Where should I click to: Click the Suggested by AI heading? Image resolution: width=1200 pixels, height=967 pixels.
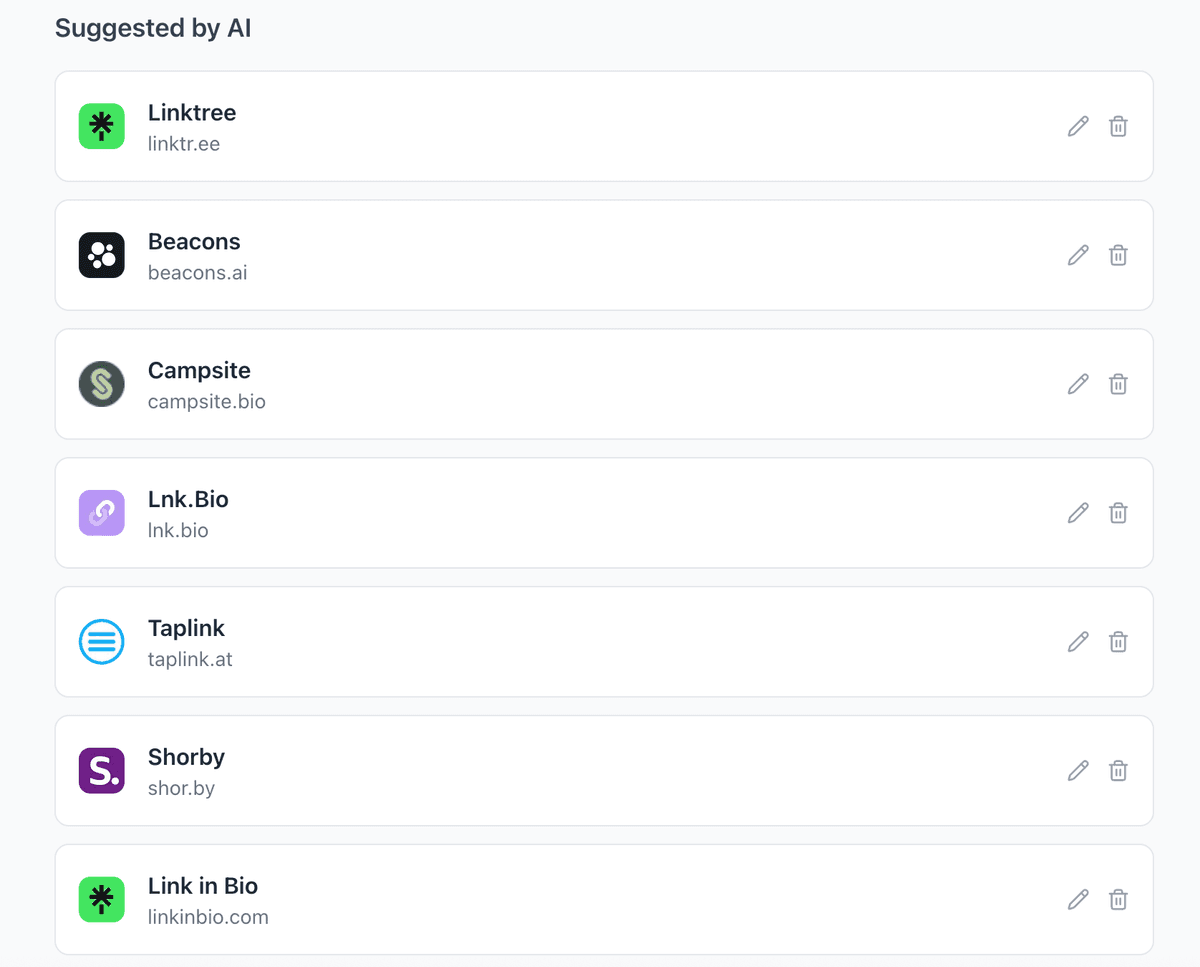153,28
